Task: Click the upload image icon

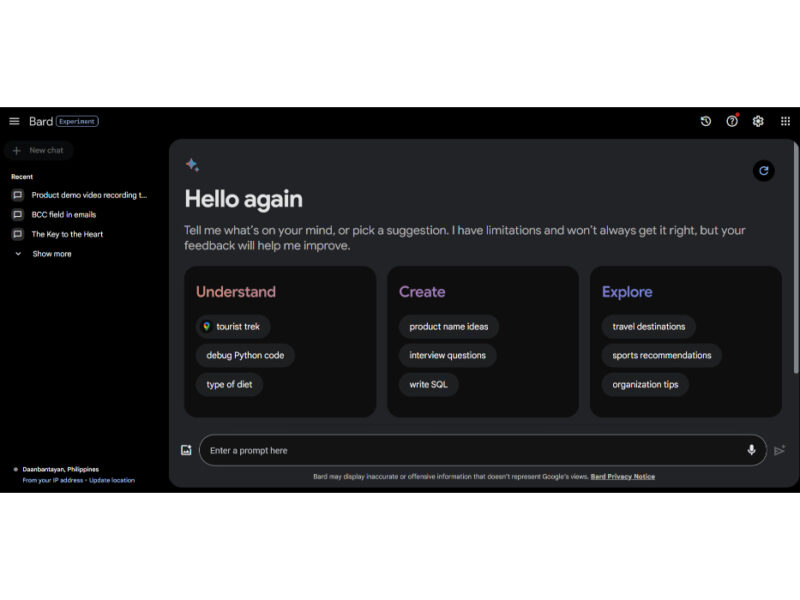Action: click(x=186, y=450)
